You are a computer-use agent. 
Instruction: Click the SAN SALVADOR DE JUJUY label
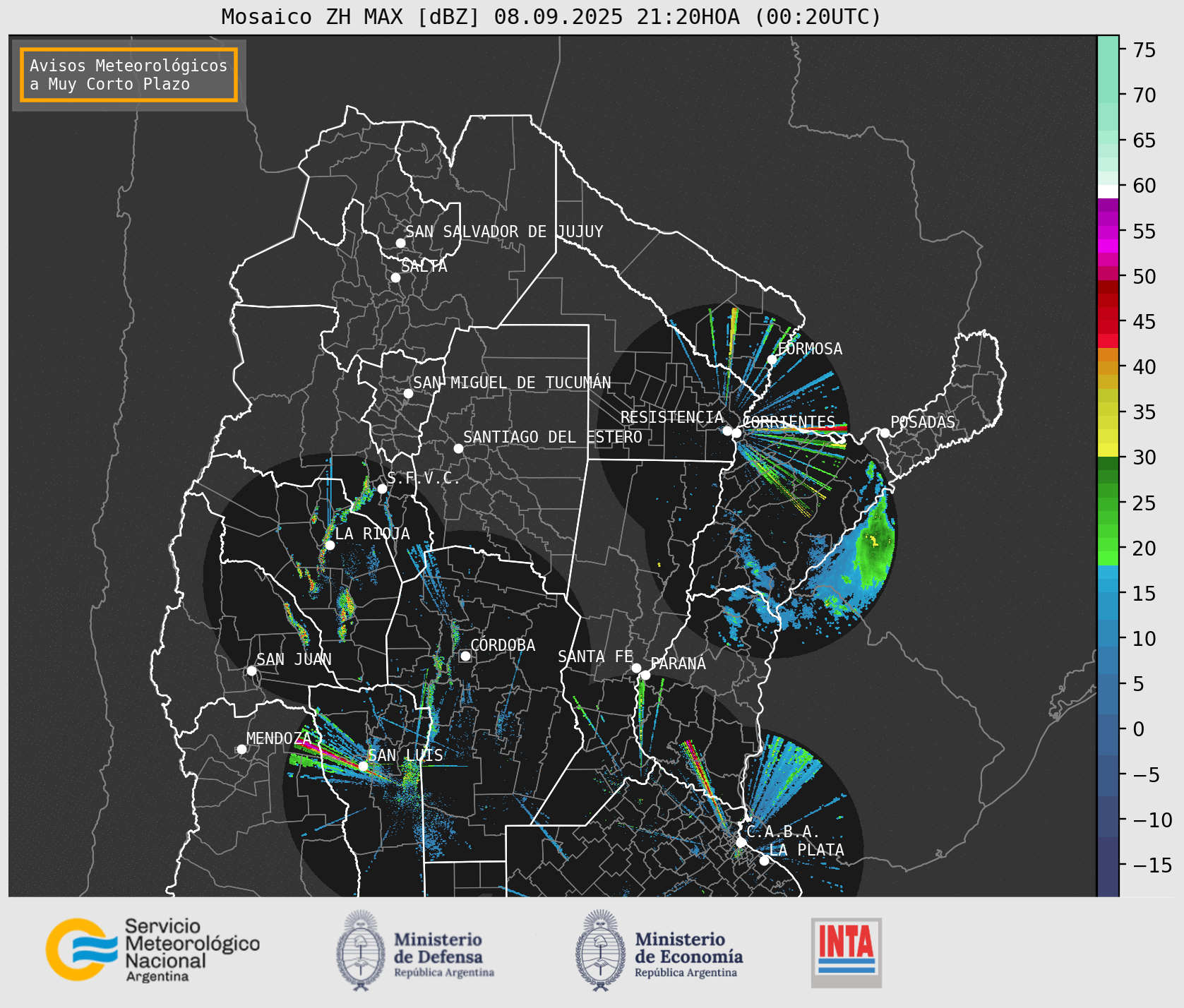pos(504,232)
